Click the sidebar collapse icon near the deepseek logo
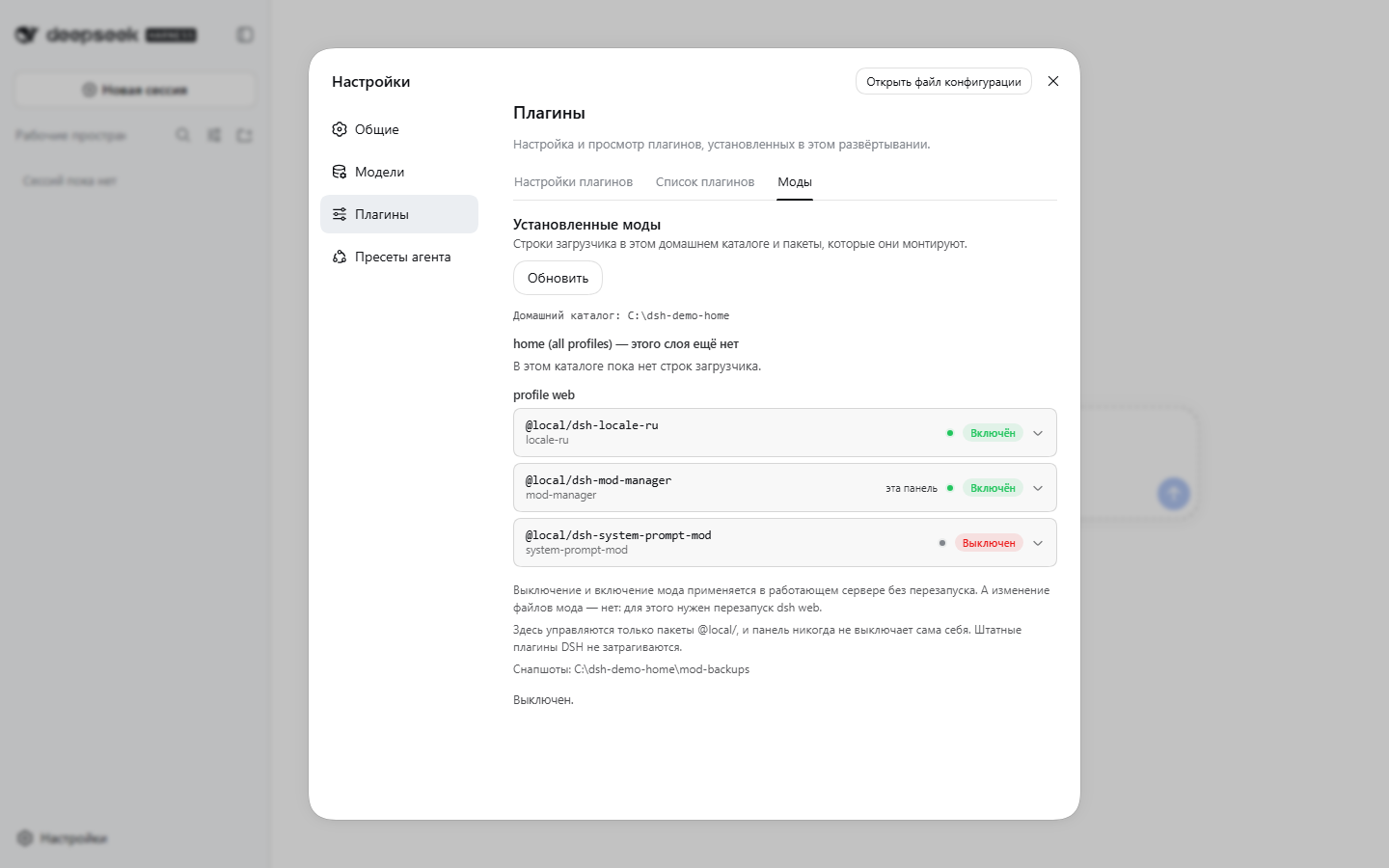This screenshot has width=1389, height=868. tap(245, 35)
